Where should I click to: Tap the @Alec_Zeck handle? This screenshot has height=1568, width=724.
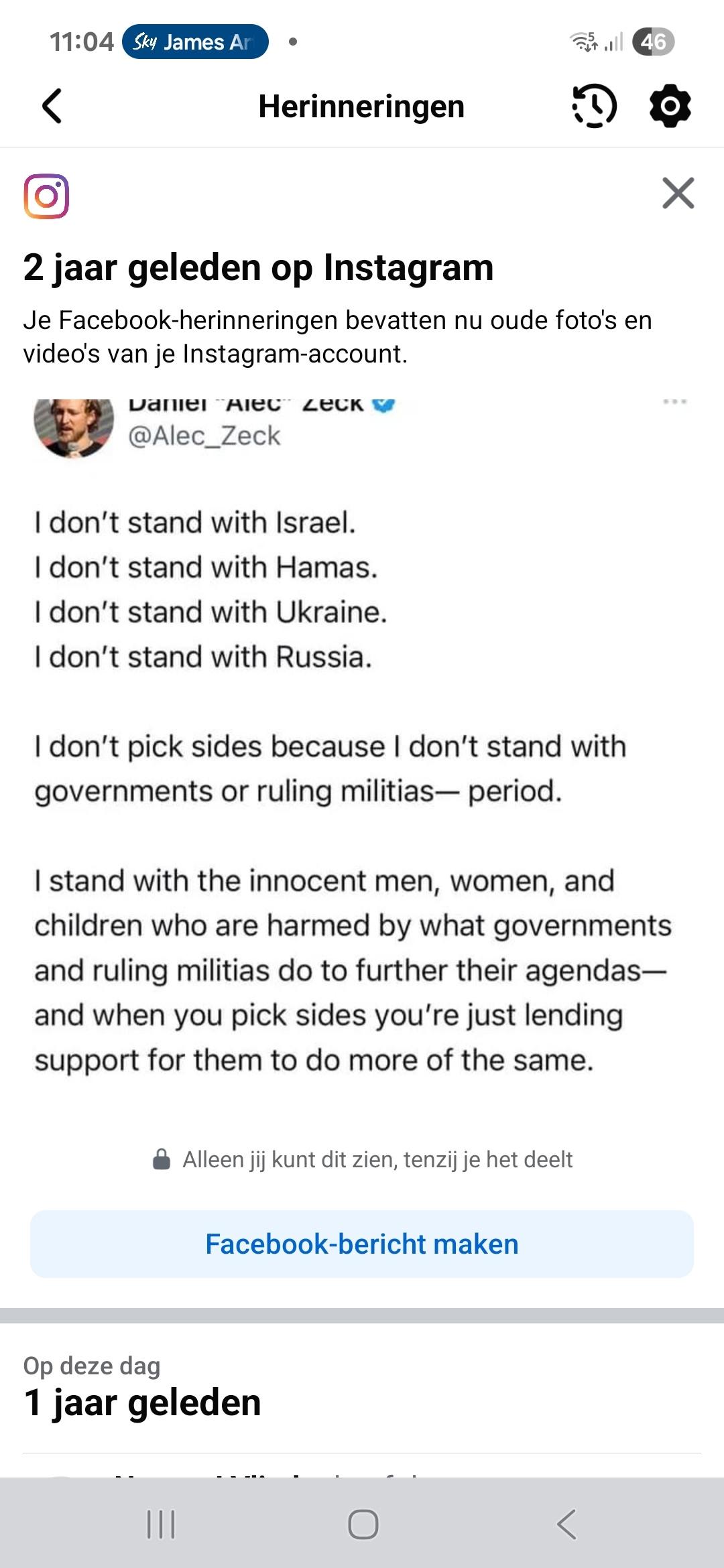pos(204,436)
